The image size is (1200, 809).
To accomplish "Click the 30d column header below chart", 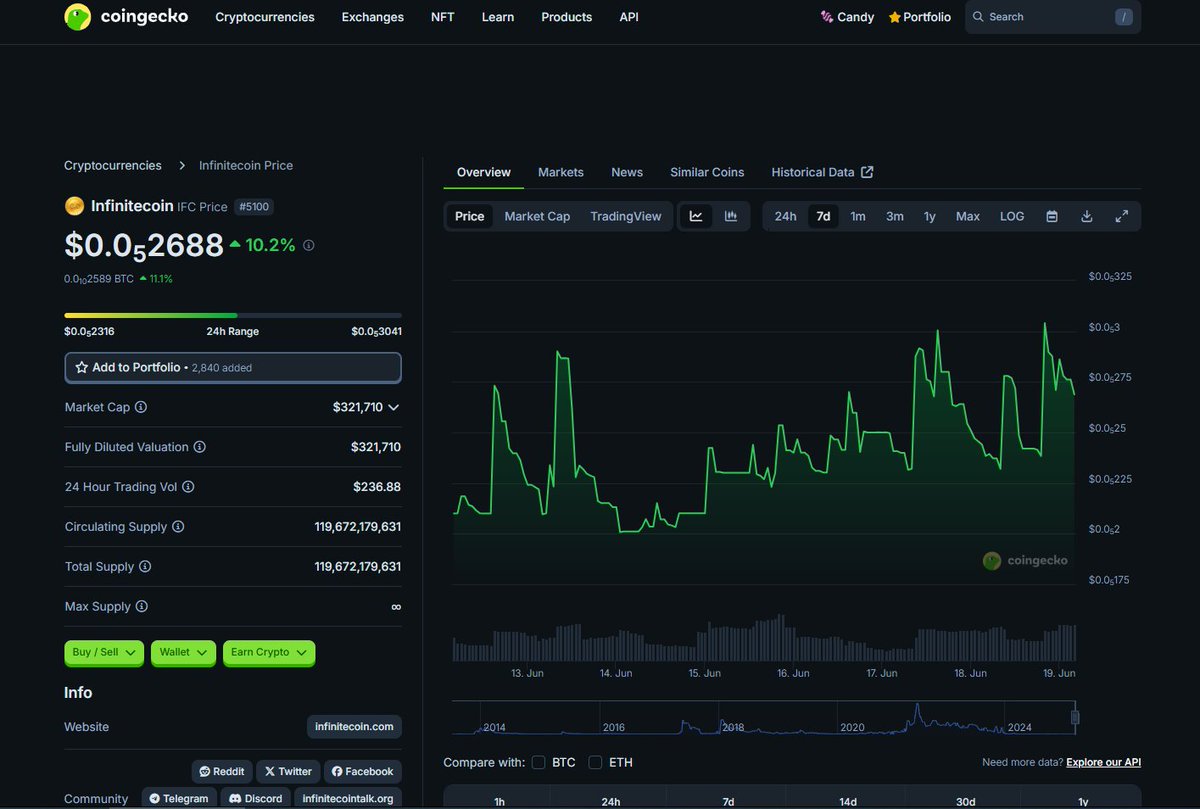I will pyautogui.click(x=966, y=802).
